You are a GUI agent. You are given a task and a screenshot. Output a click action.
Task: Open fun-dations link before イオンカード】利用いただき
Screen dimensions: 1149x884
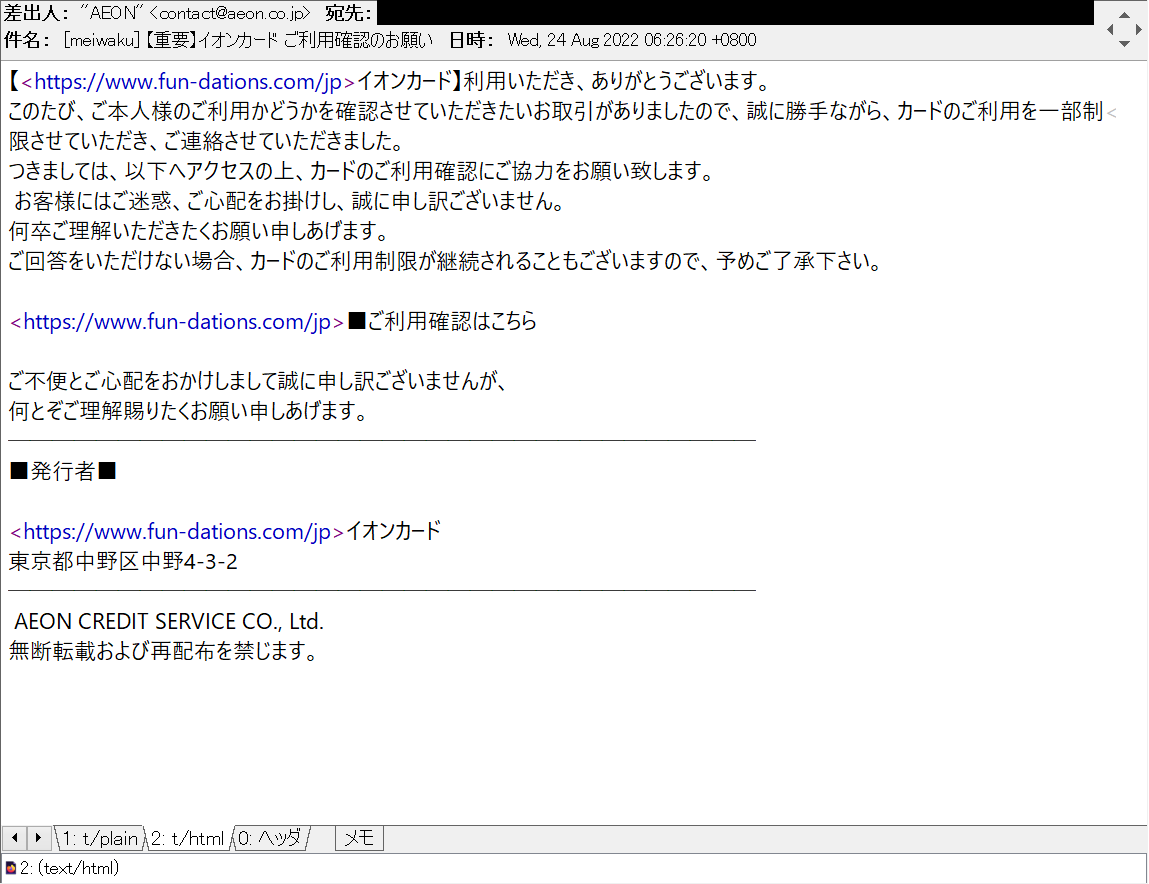[188, 81]
